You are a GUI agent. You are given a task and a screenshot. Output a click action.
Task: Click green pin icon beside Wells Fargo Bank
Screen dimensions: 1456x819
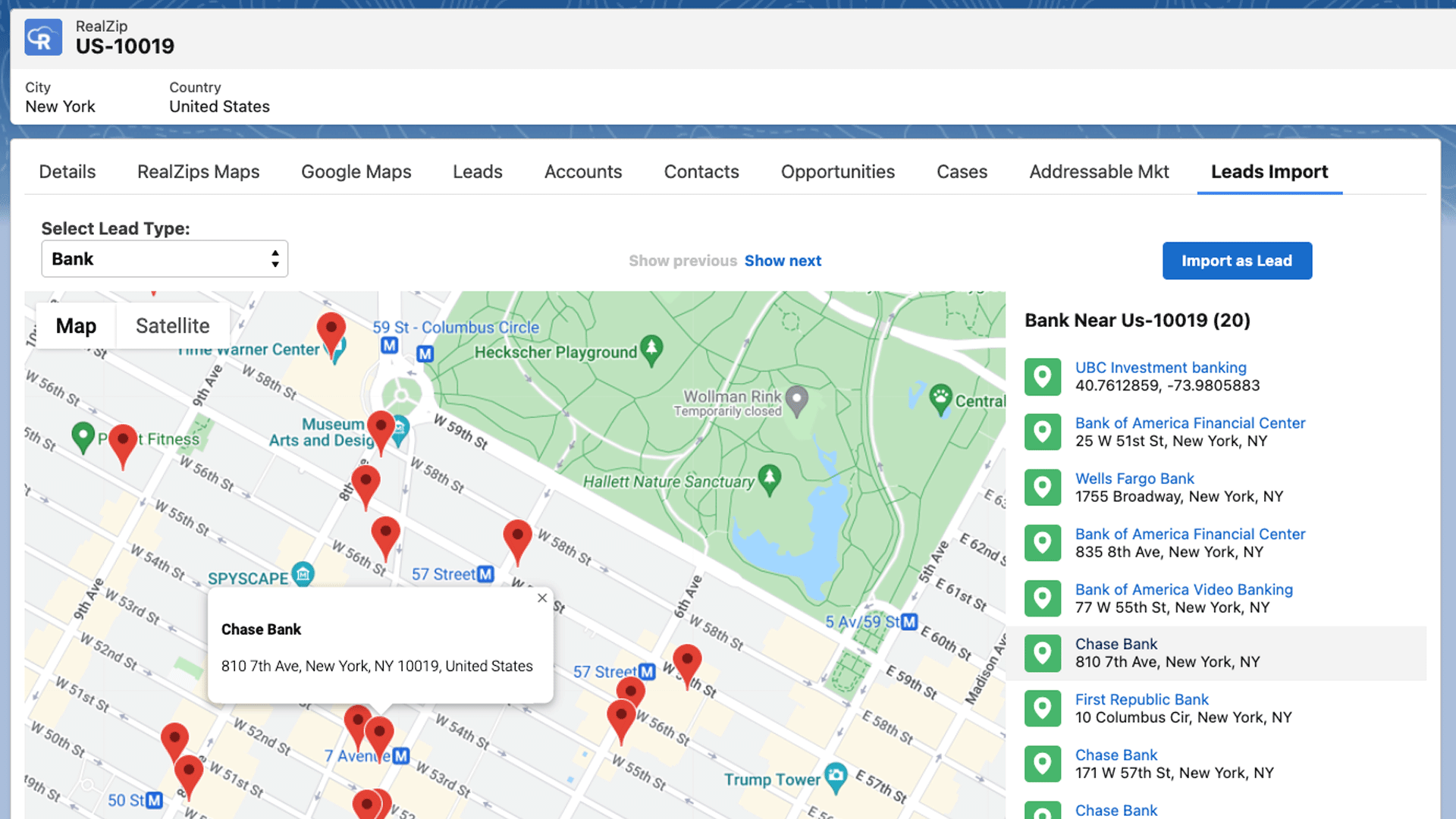(1042, 488)
